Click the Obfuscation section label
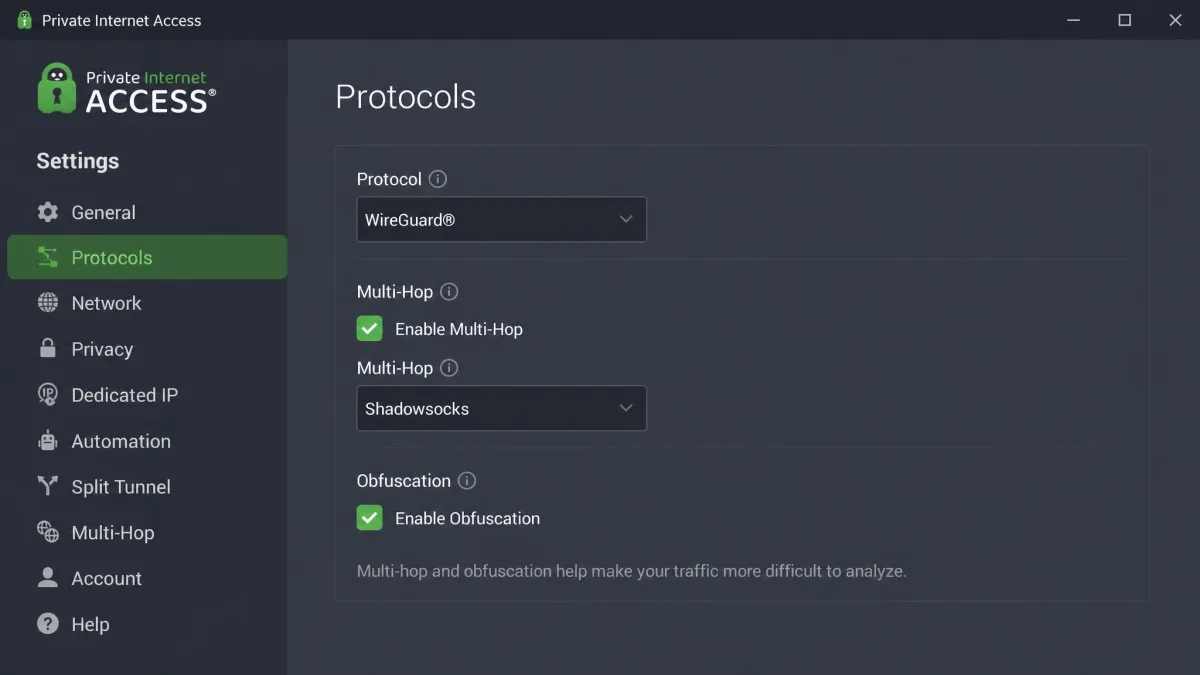Screen dimensions: 1200x675 tap(403, 481)
